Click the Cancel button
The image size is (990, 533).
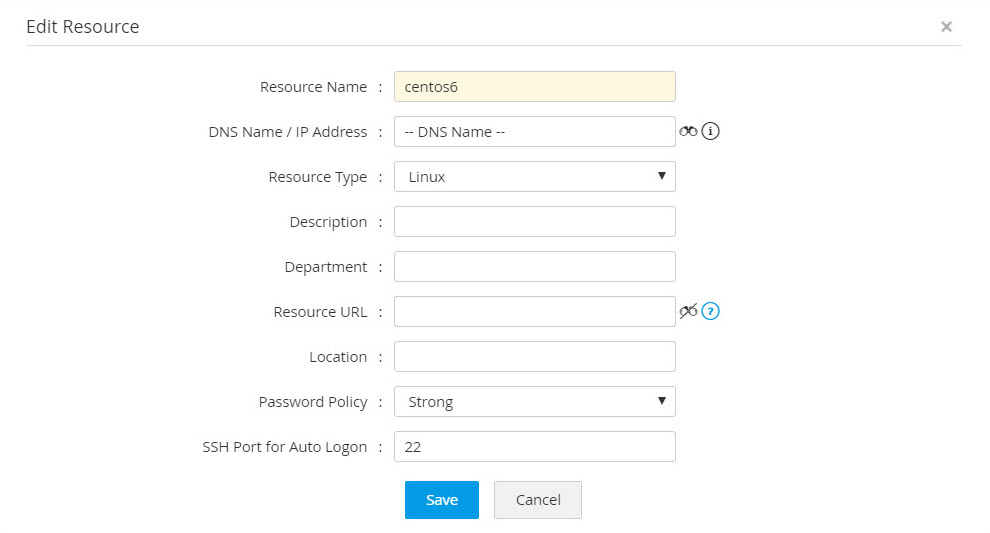[538, 500]
